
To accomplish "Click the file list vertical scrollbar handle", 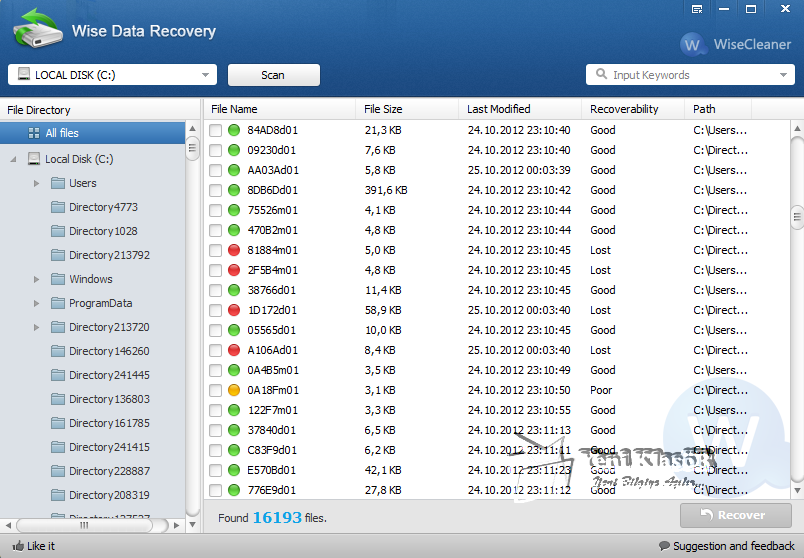I will pyautogui.click(x=797, y=218).
